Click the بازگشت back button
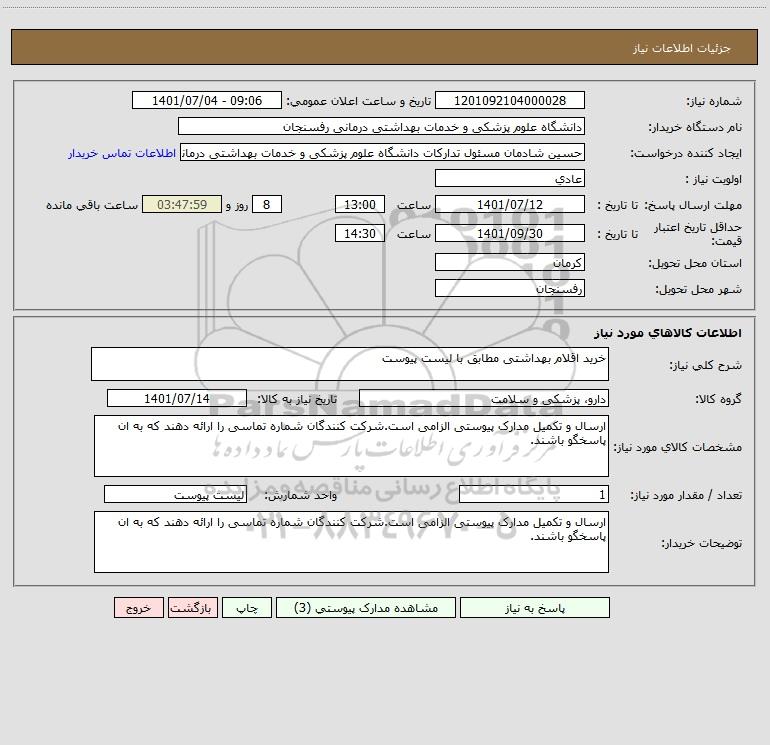Viewport: 770px width, 745px height. [x=192, y=607]
